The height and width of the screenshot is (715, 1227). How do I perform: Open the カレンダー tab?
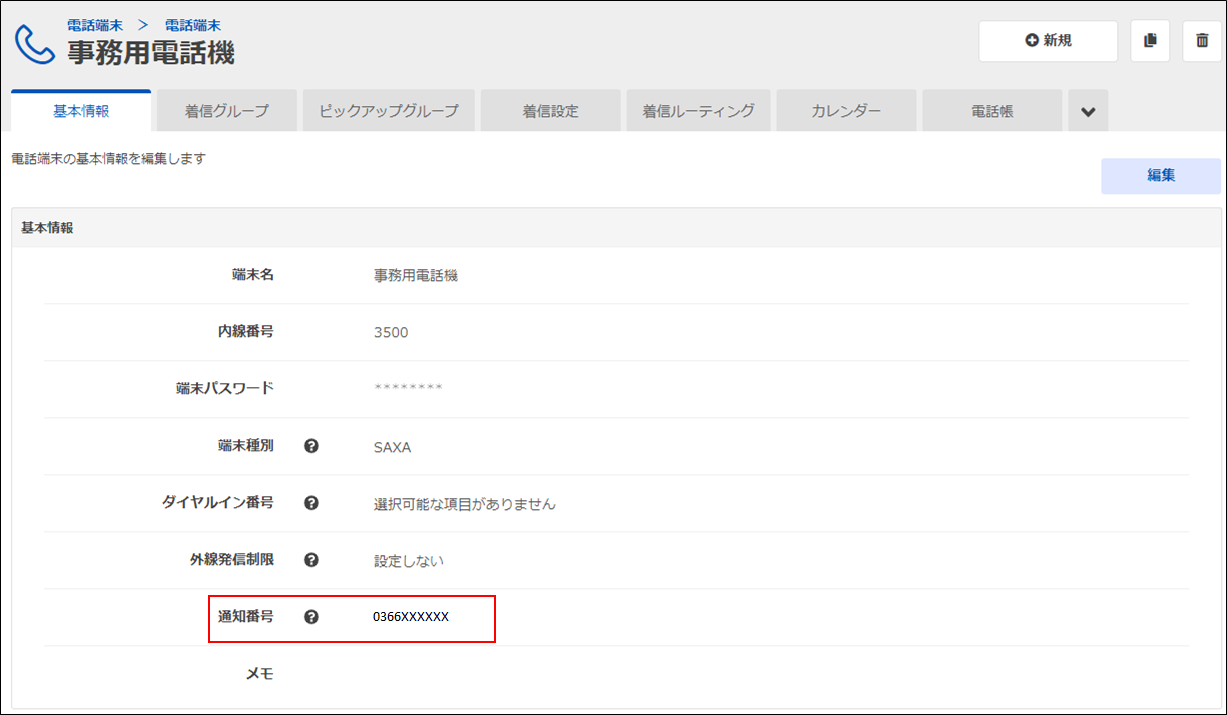point(846,111)
